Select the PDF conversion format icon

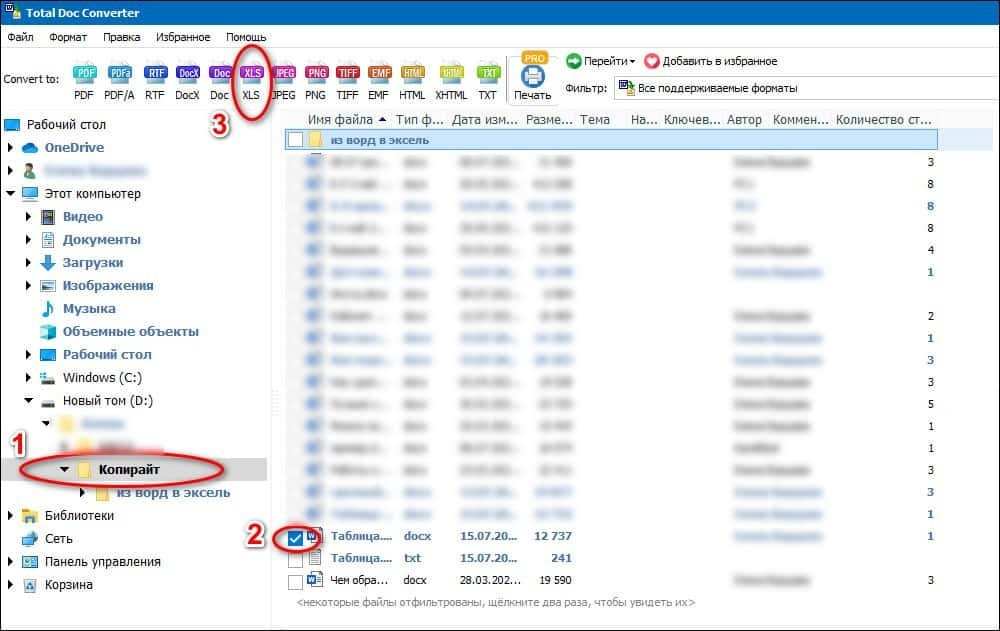[83, 72]
